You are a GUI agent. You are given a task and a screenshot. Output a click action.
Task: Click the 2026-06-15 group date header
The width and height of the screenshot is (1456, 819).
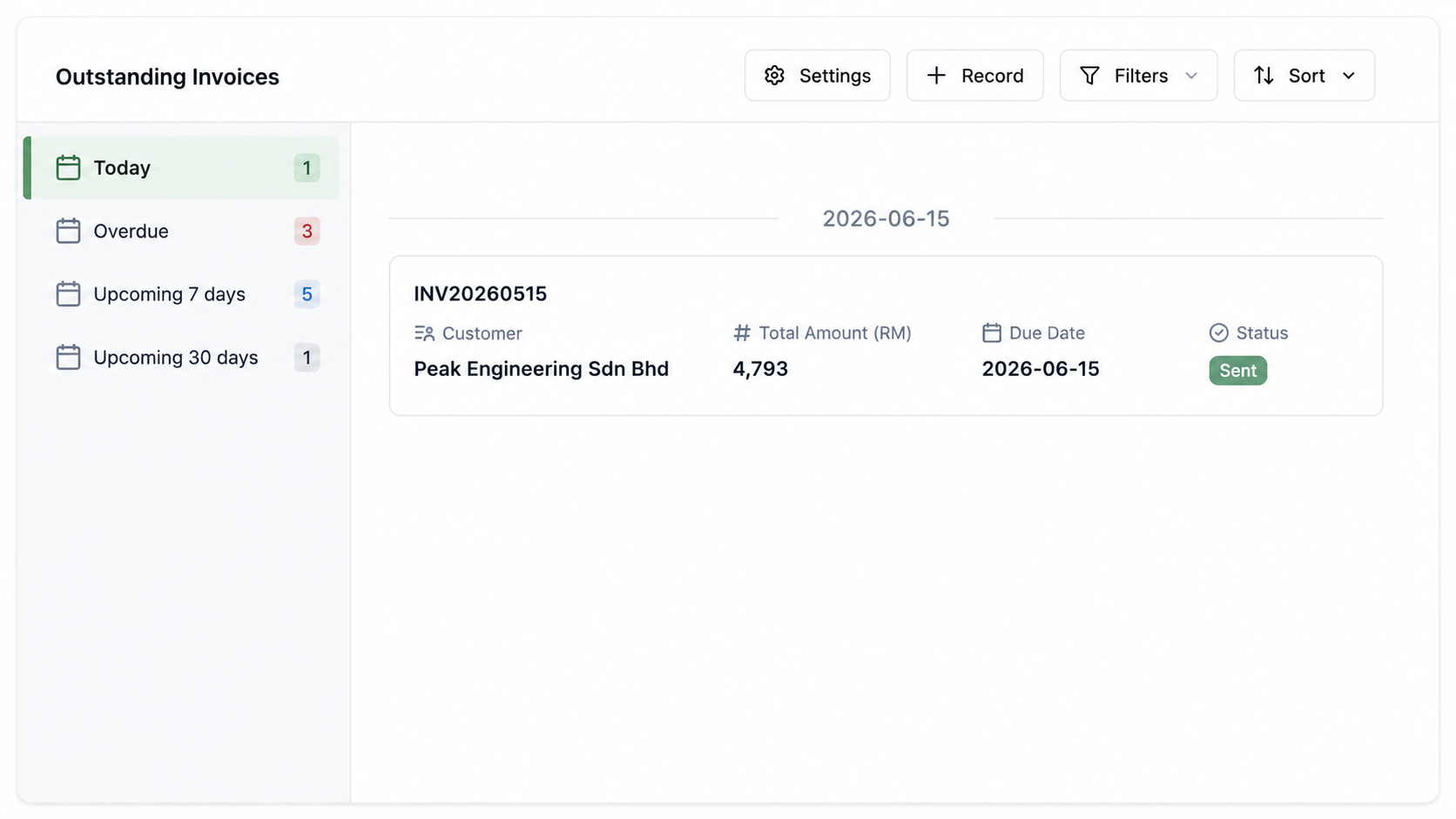point(886,218)
